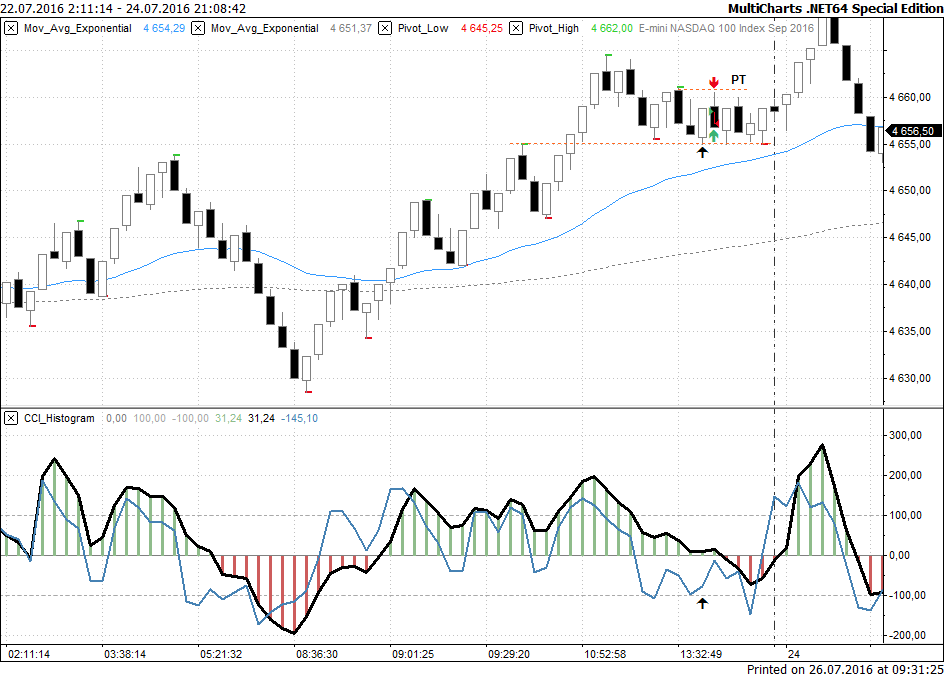Click the date range header 22.07.2016 - 24.07.2016

click(123, 8)
